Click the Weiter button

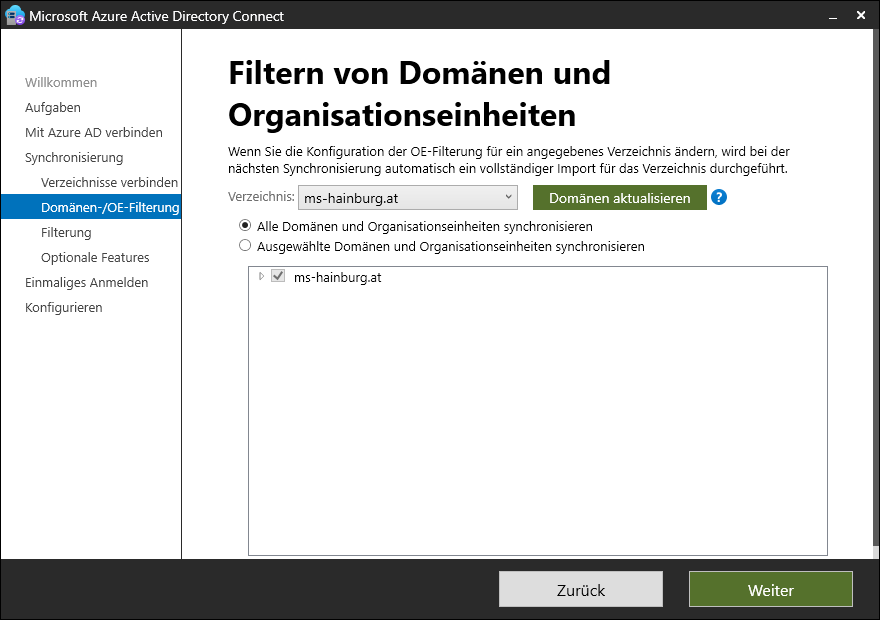[770, 589]
